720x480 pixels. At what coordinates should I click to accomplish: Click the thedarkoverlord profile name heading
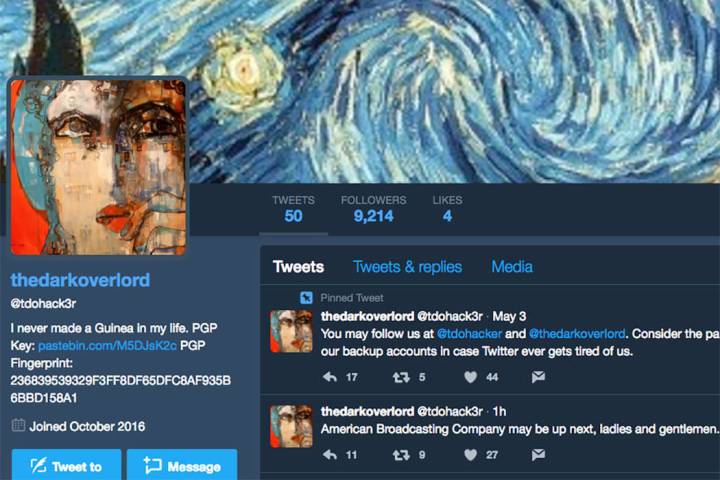click(x=80, y=280)
